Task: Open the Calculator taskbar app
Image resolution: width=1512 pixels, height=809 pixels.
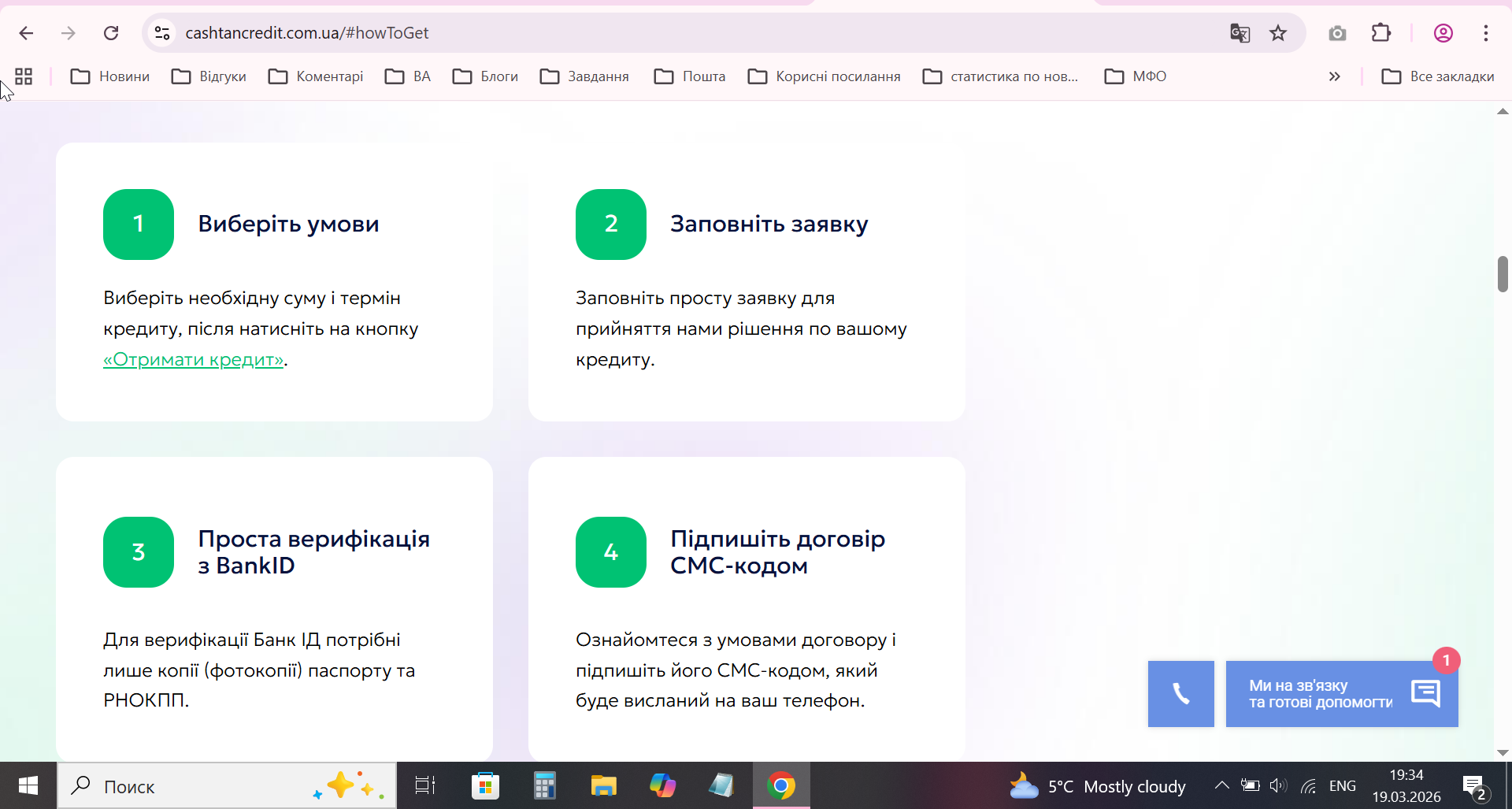Action: (x=545, y=785)
